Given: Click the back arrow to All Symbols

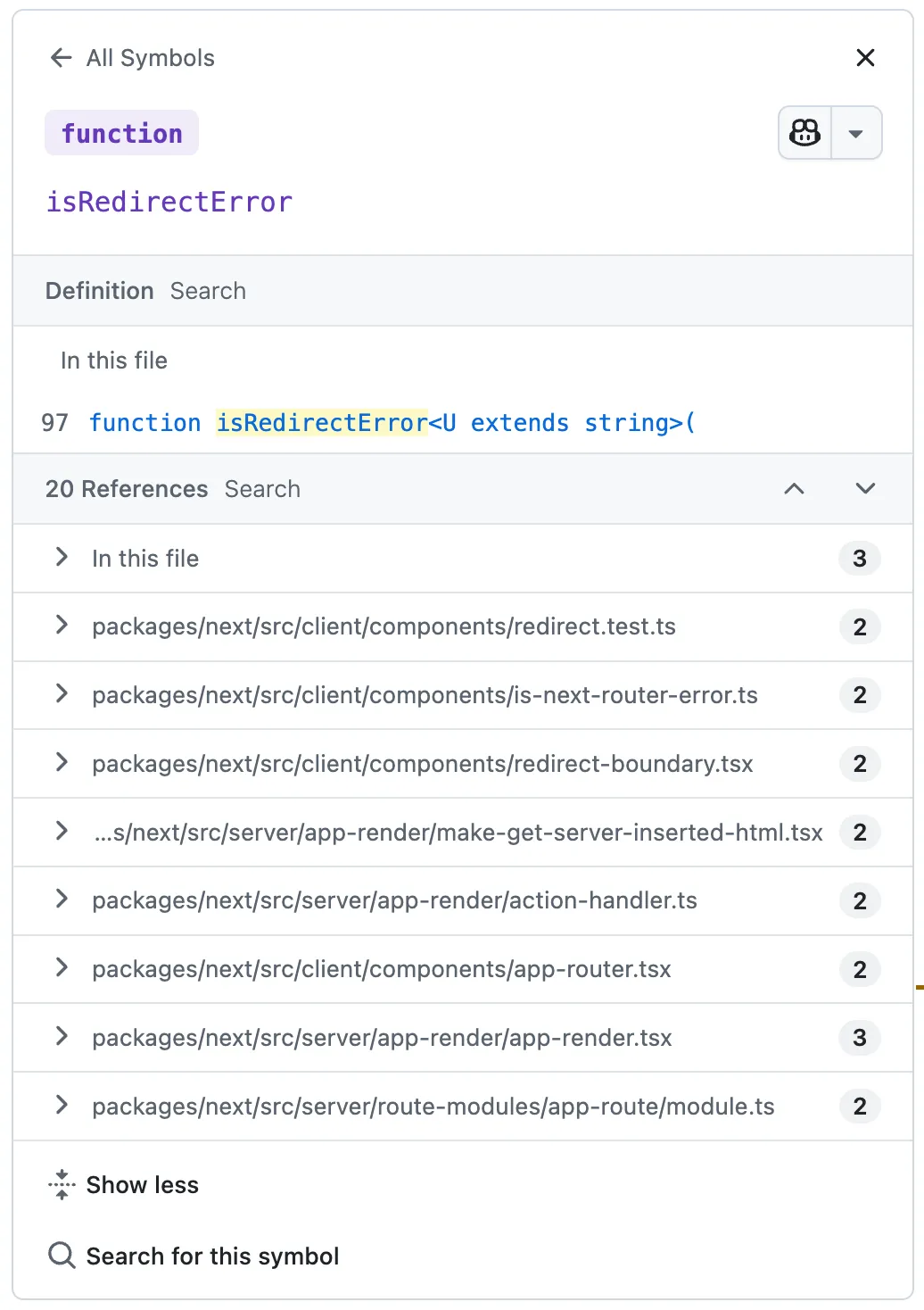Looking at the screenshot, I should (61, 58).
